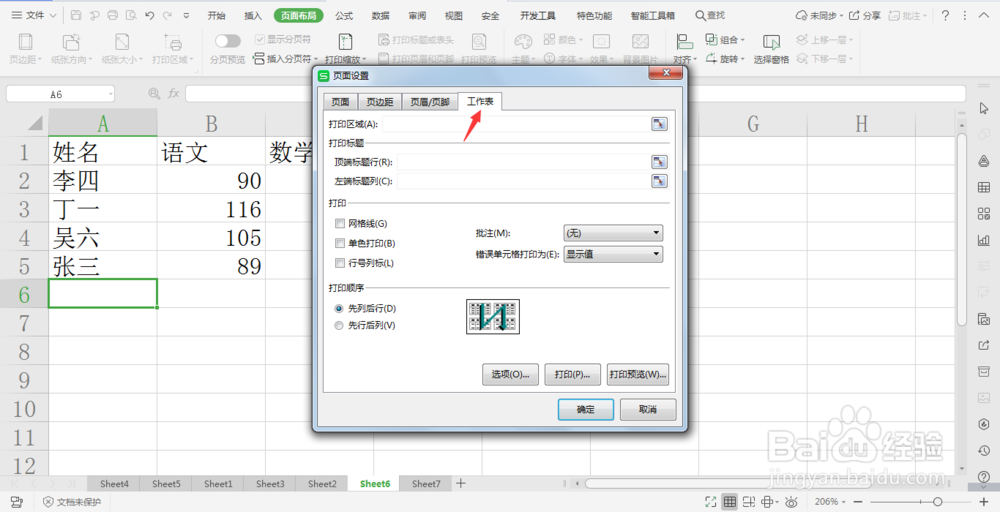This screenshot has width=1000, height=512.
Task: Click the range picker icon for 左端标题列
Action: 659,181
